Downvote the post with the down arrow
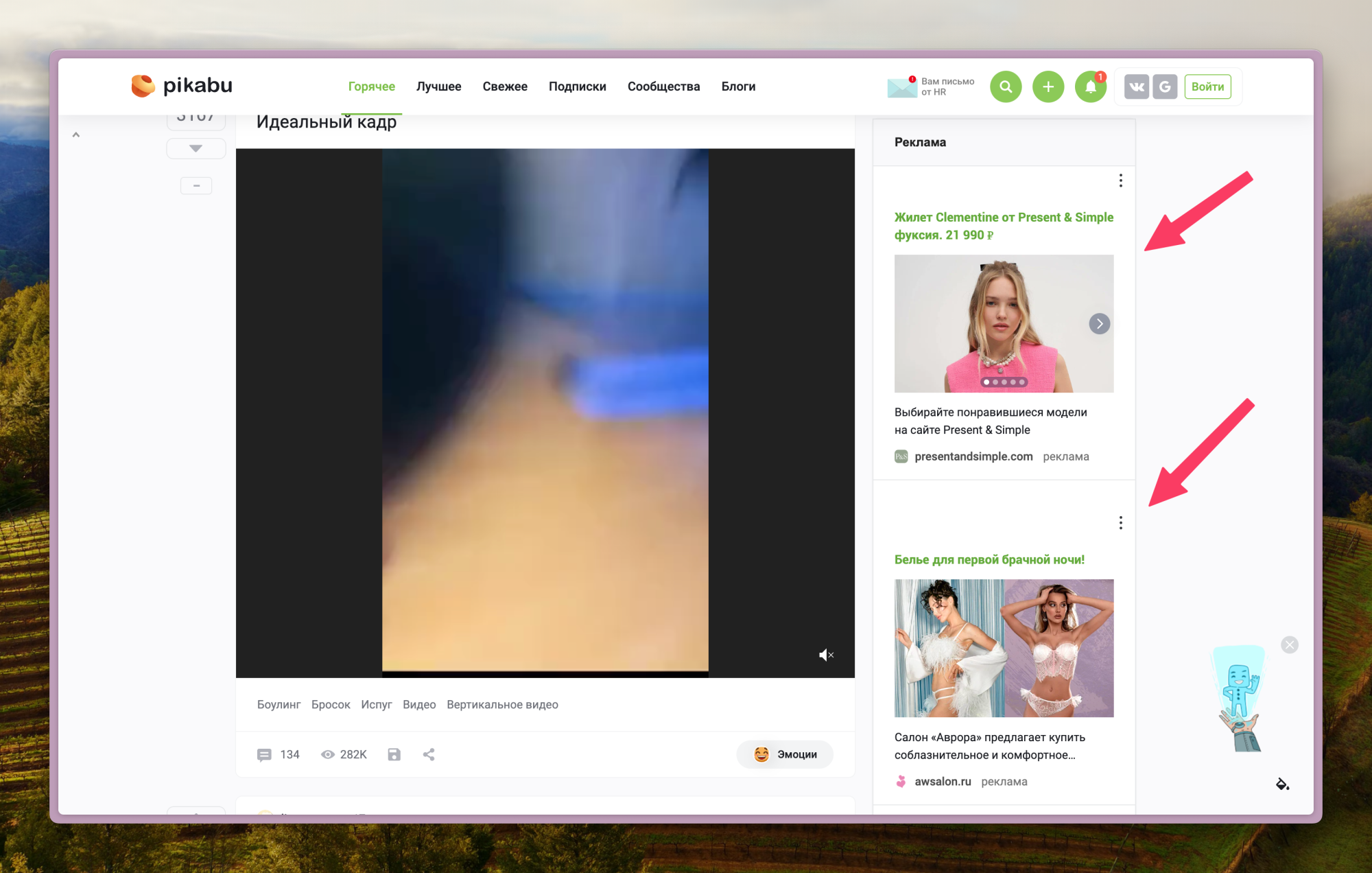The image size is (1372, 873). [196, 148]
